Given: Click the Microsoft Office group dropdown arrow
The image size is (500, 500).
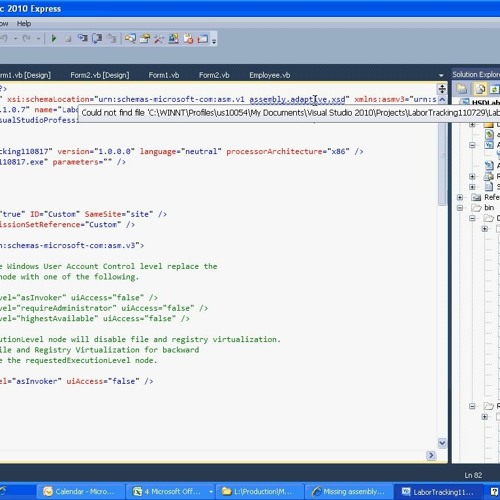Looking at the screenshot, I should click(211, 492).
